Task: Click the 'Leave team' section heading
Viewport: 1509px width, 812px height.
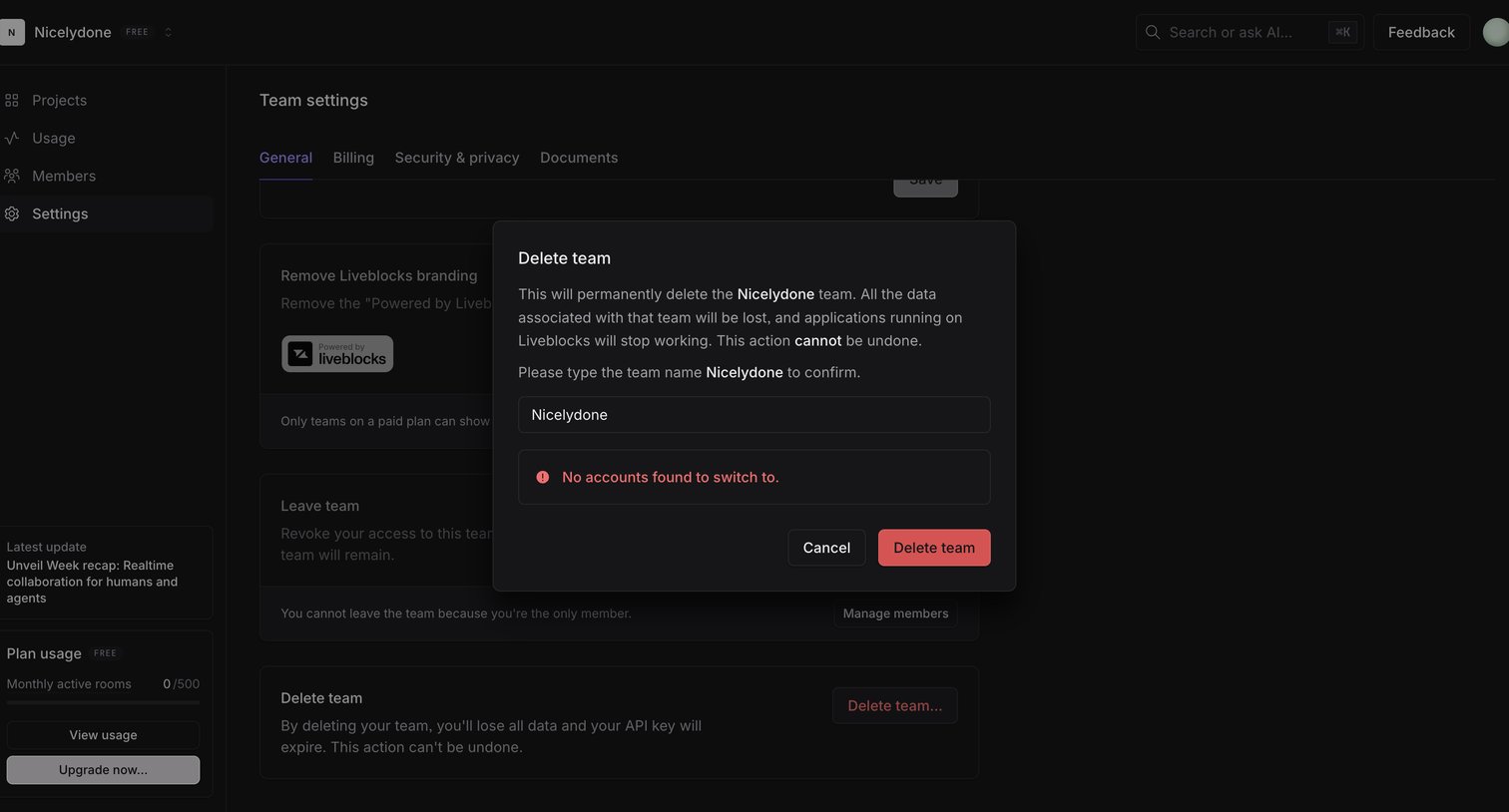Action: [x=319, y=506]
